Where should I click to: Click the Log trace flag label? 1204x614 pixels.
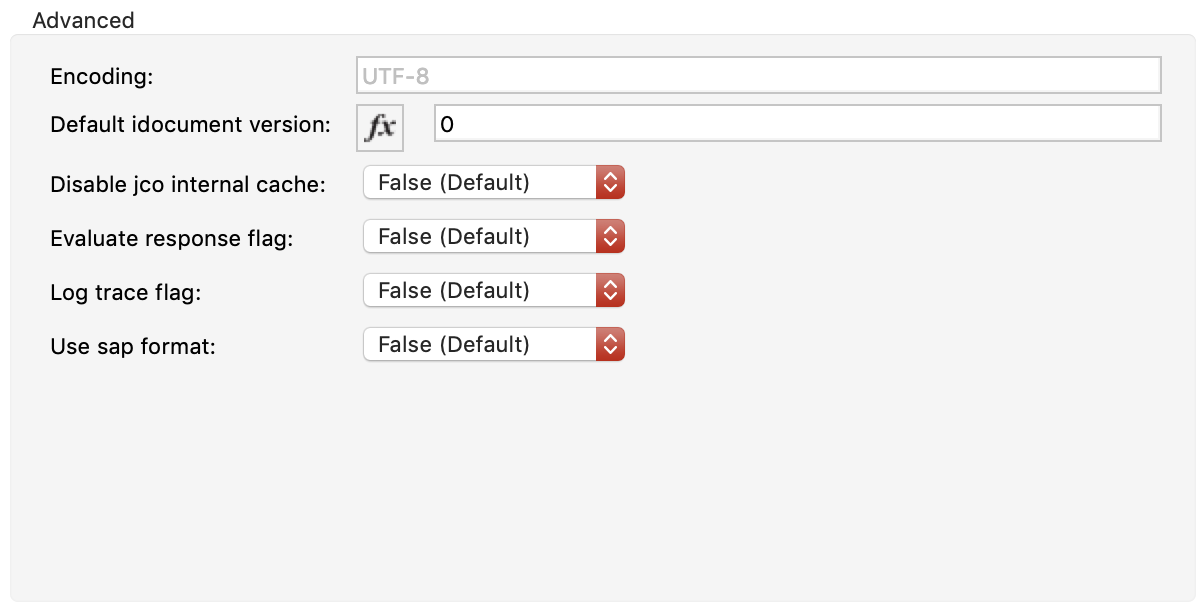coord(124,292)
